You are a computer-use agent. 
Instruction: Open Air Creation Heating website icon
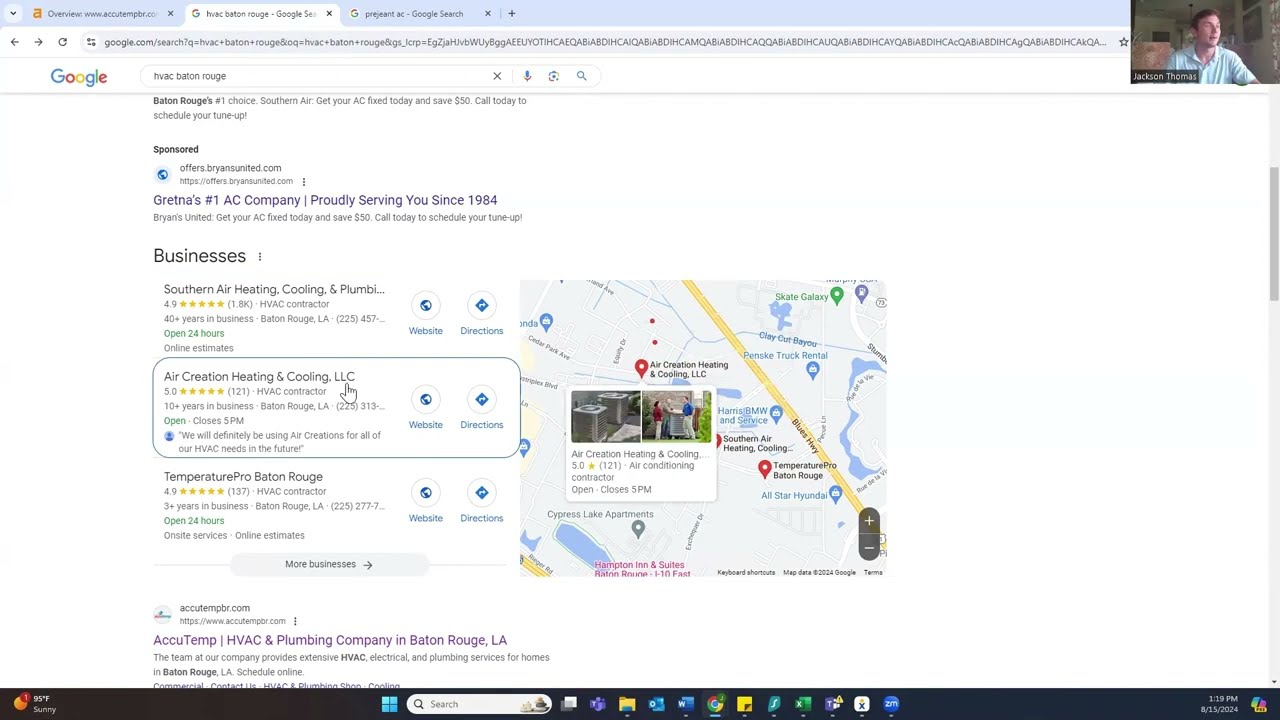pyautogui.click(x=425, y=399)
